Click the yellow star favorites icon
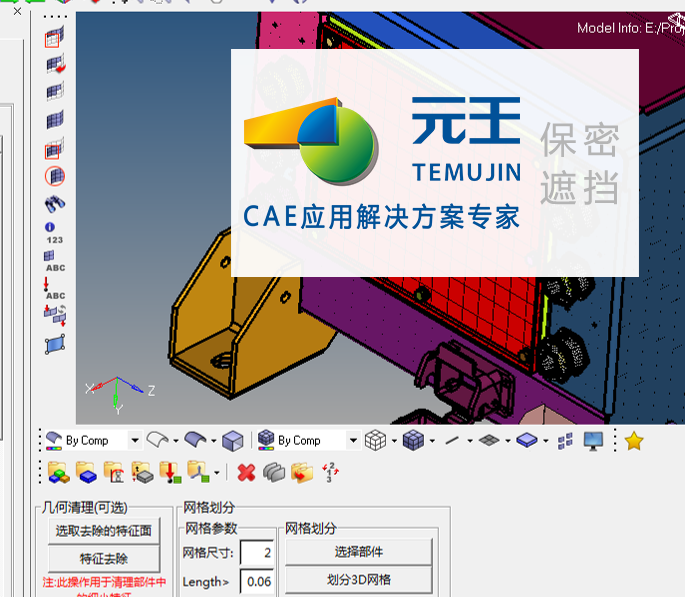 [x=634, y=441]
